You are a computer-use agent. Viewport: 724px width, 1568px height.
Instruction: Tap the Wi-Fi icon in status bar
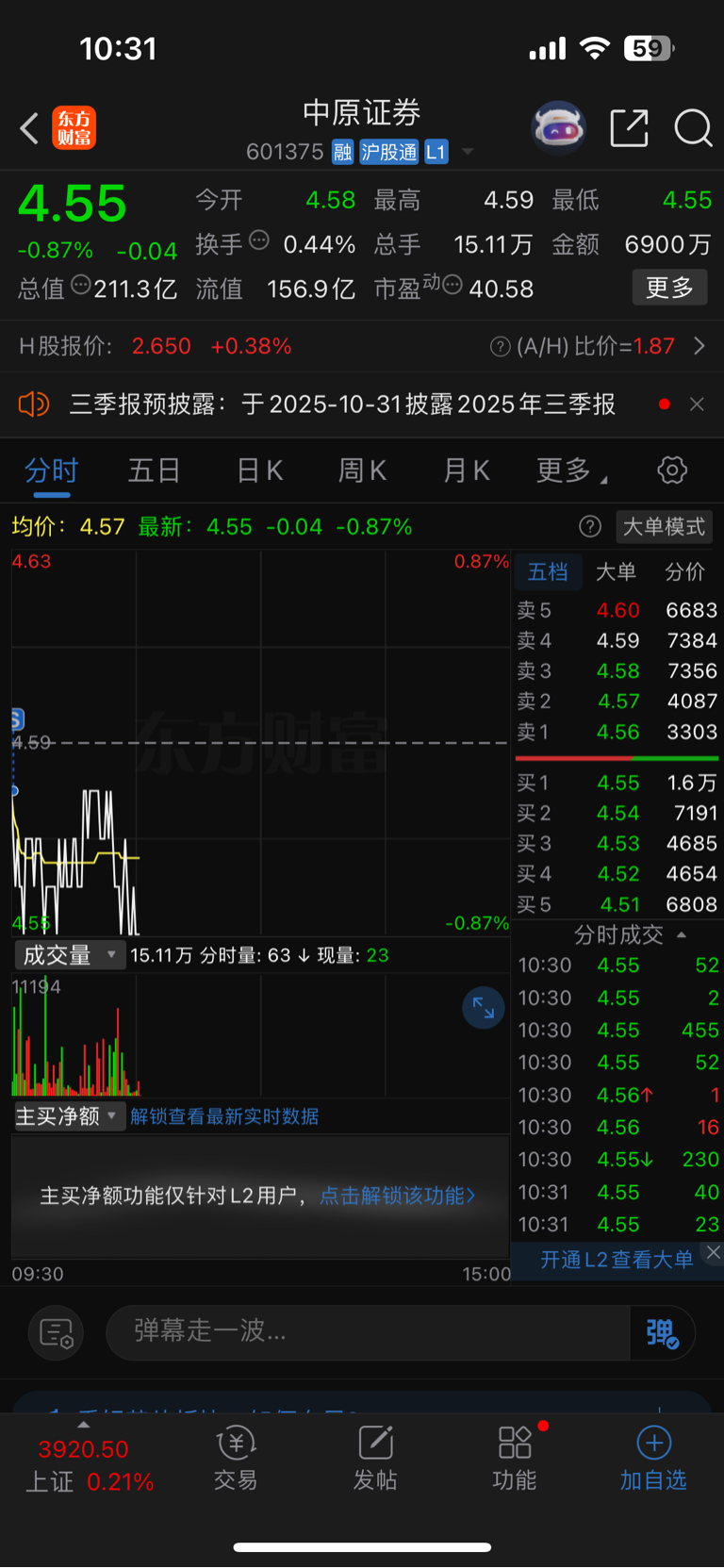(x=595, y=48)
